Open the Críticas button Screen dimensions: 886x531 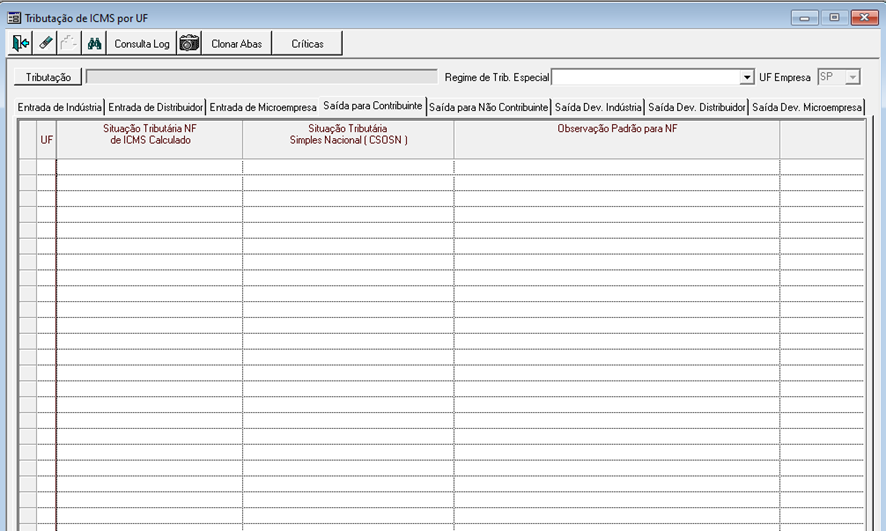(307, 43)
